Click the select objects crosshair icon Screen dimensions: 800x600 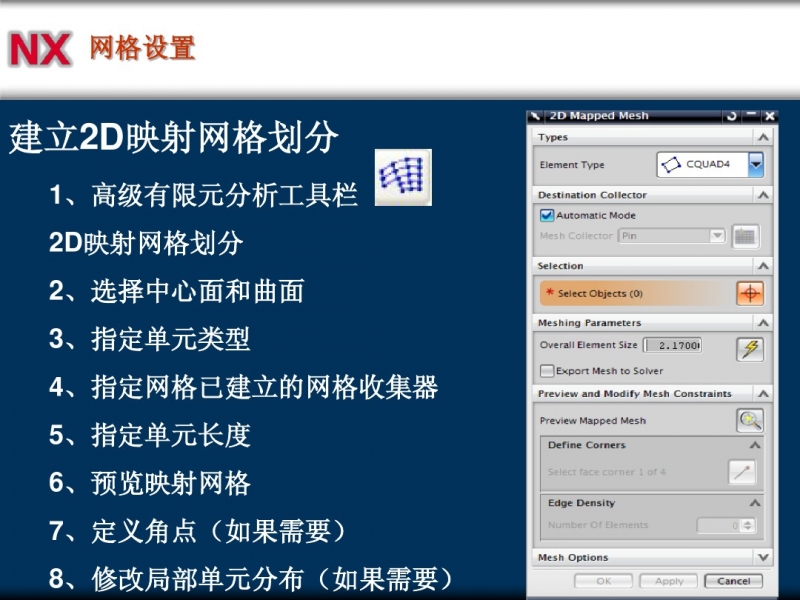pyautogui.click(x=749, y=293)
